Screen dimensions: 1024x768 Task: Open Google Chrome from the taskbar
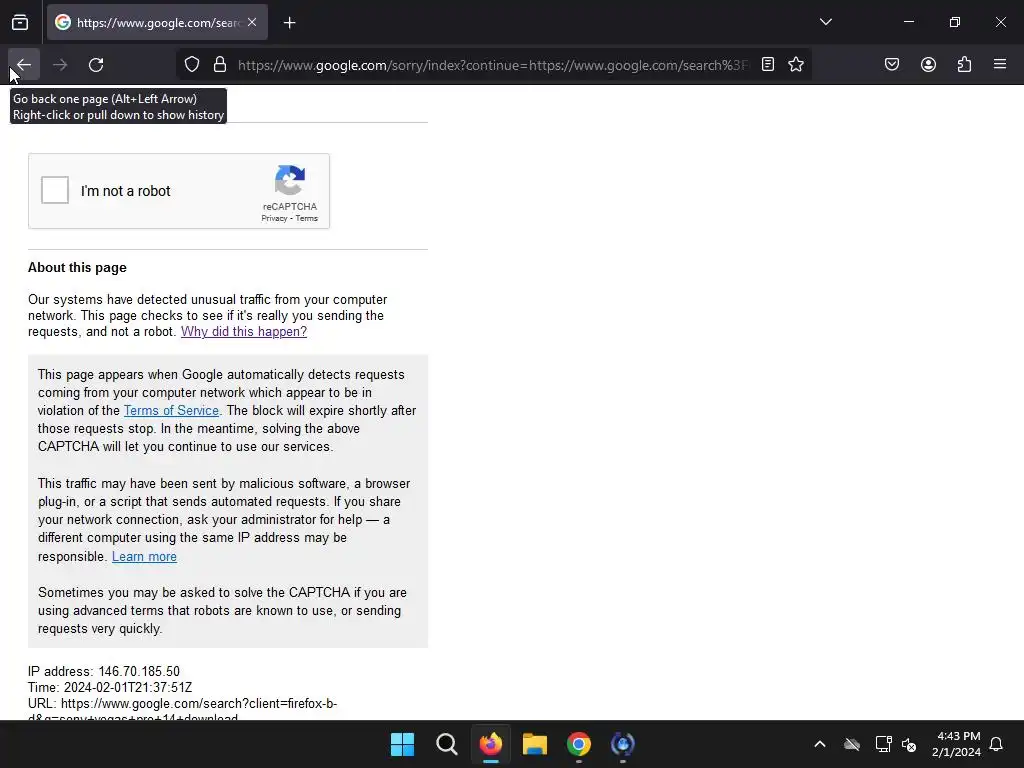[x=579, y=744]
